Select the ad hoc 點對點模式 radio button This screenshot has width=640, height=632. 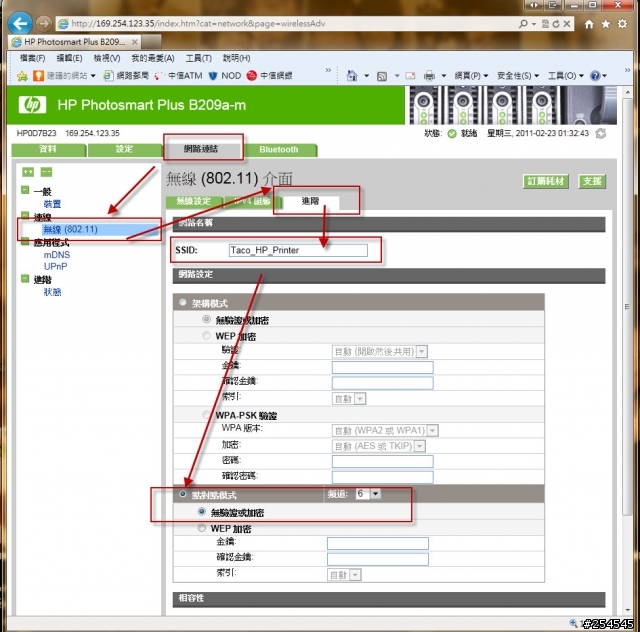coord(182,494)
